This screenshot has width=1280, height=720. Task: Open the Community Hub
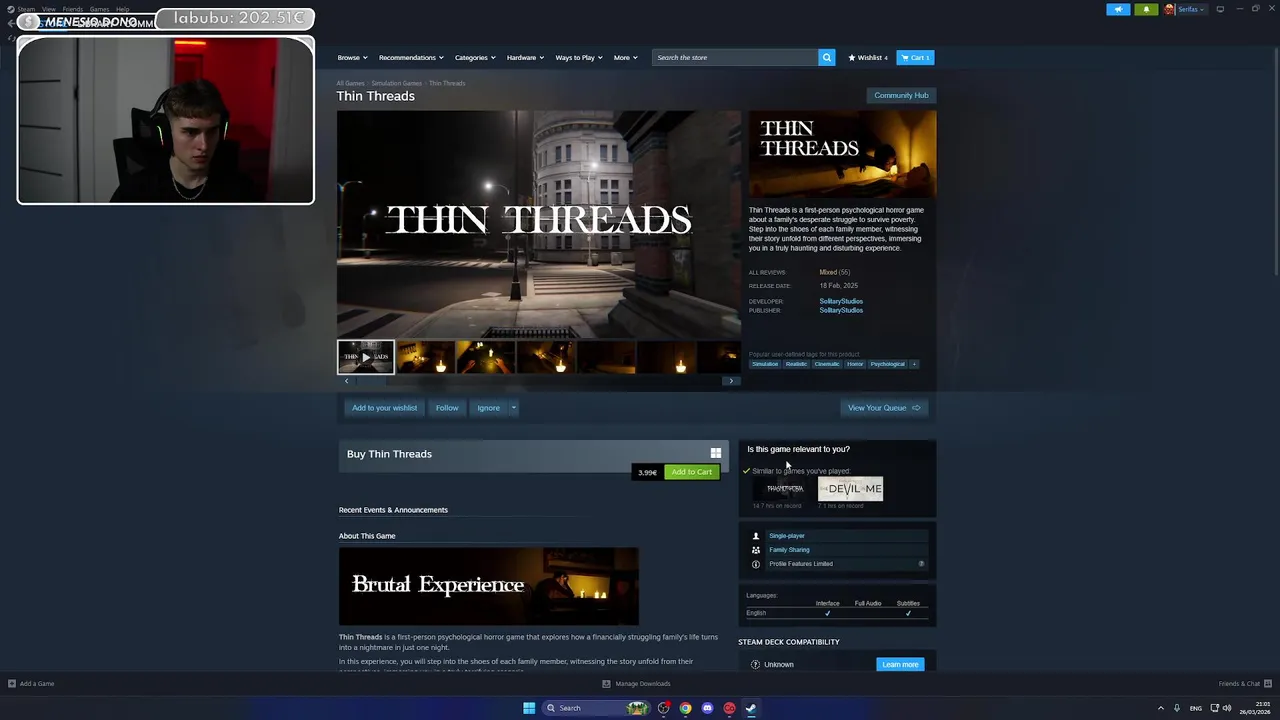(x=901, y=95)
